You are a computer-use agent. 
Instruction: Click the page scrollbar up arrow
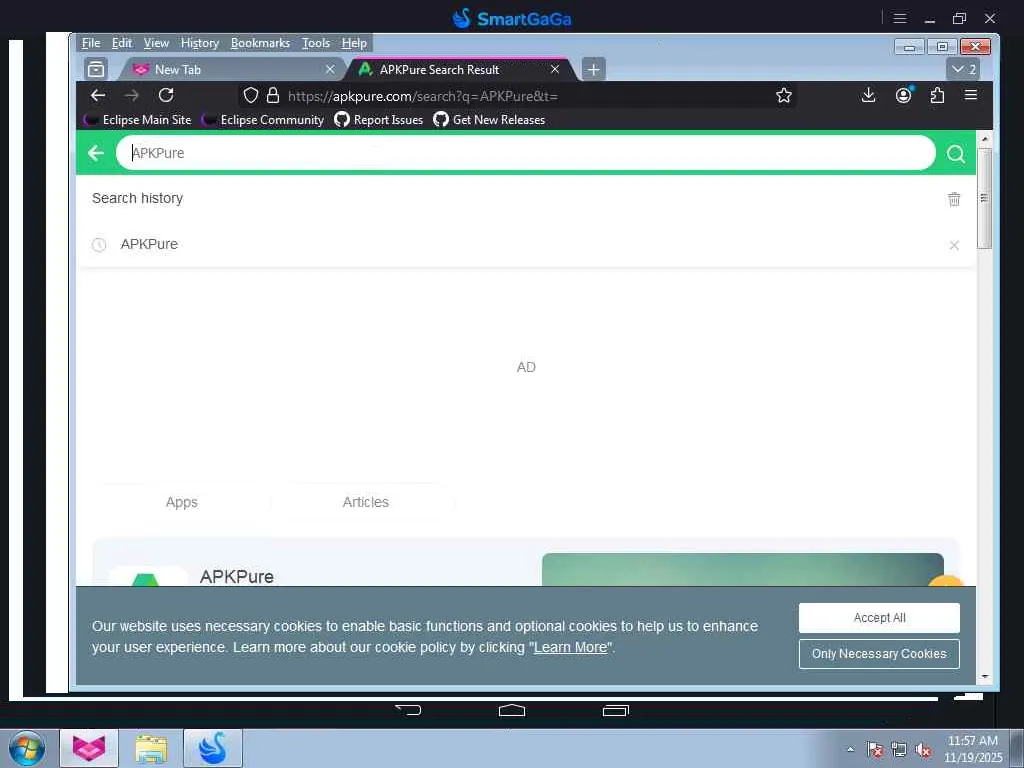point(984,139)
